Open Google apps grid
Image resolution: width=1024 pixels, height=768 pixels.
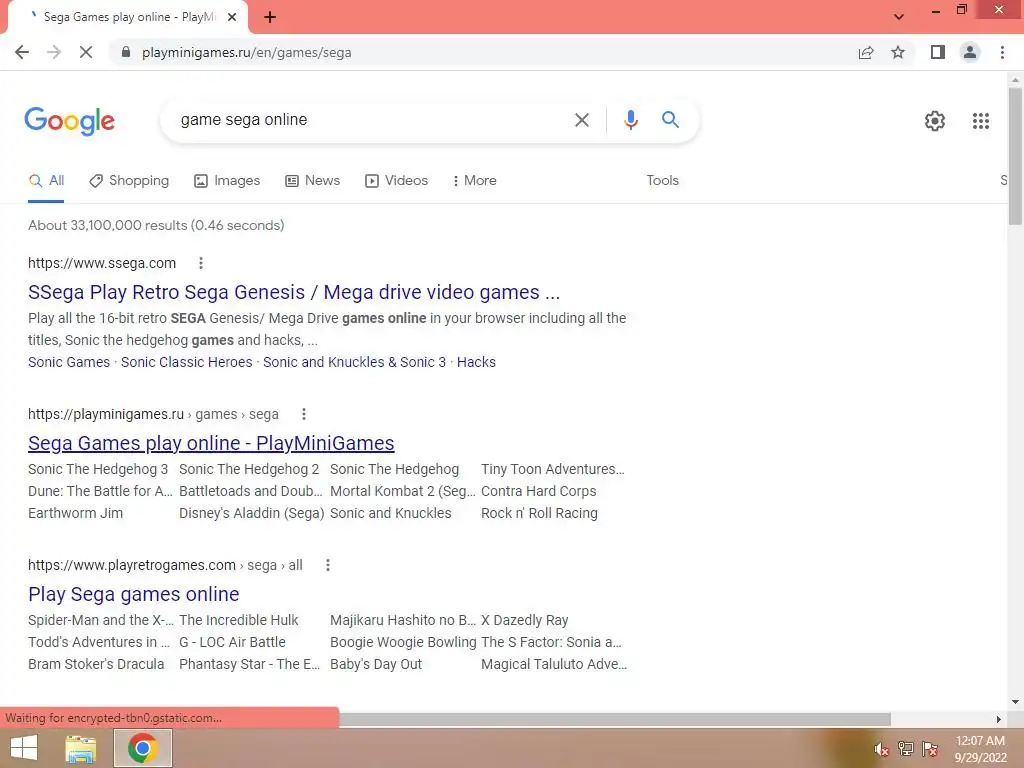(x=980, y=121)
